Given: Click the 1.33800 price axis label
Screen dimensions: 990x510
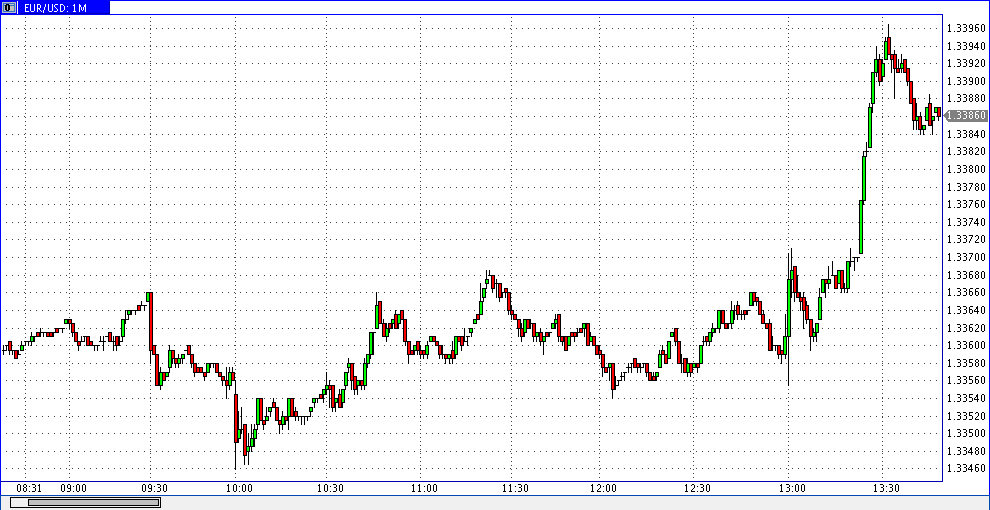Looking at the screenshot, I should (967, 169).
